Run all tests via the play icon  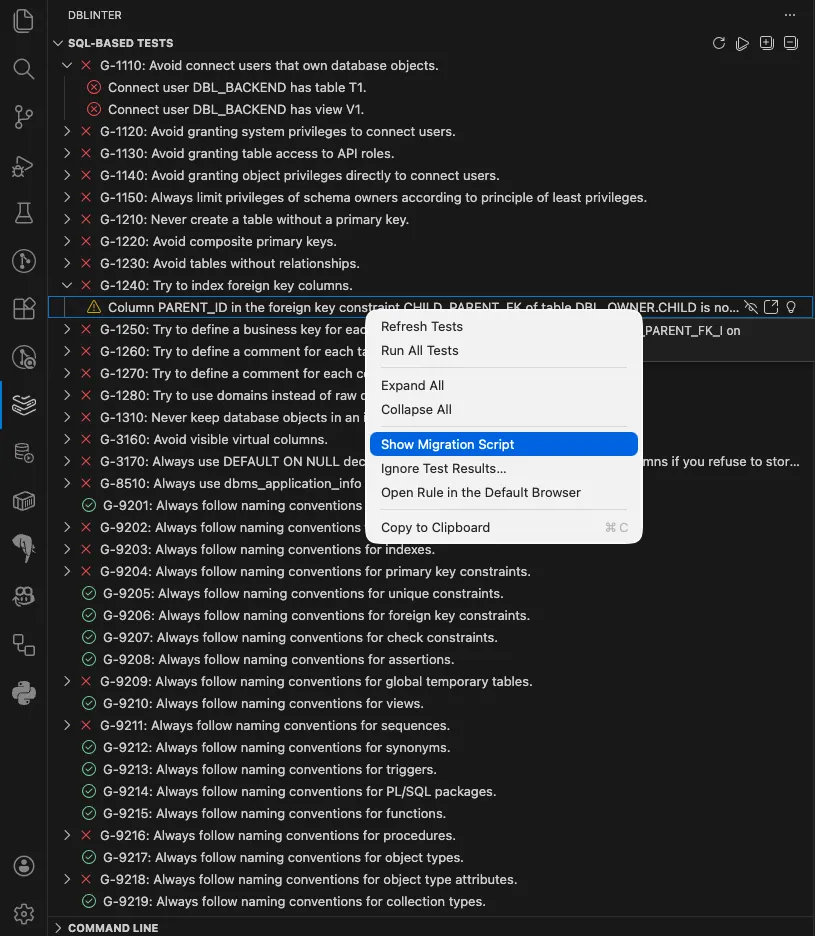tap(741, 43)
